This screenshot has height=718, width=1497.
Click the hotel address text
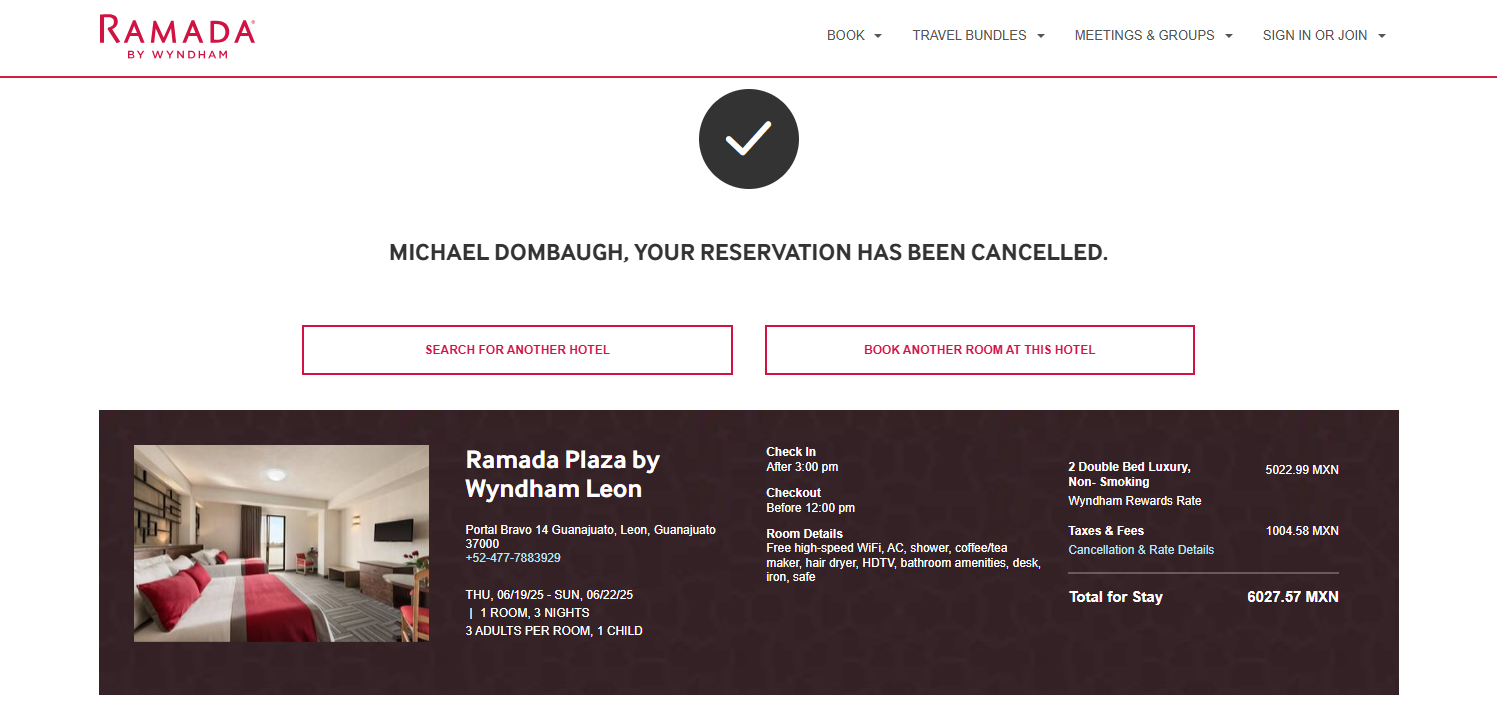click(x=590, y=536)
